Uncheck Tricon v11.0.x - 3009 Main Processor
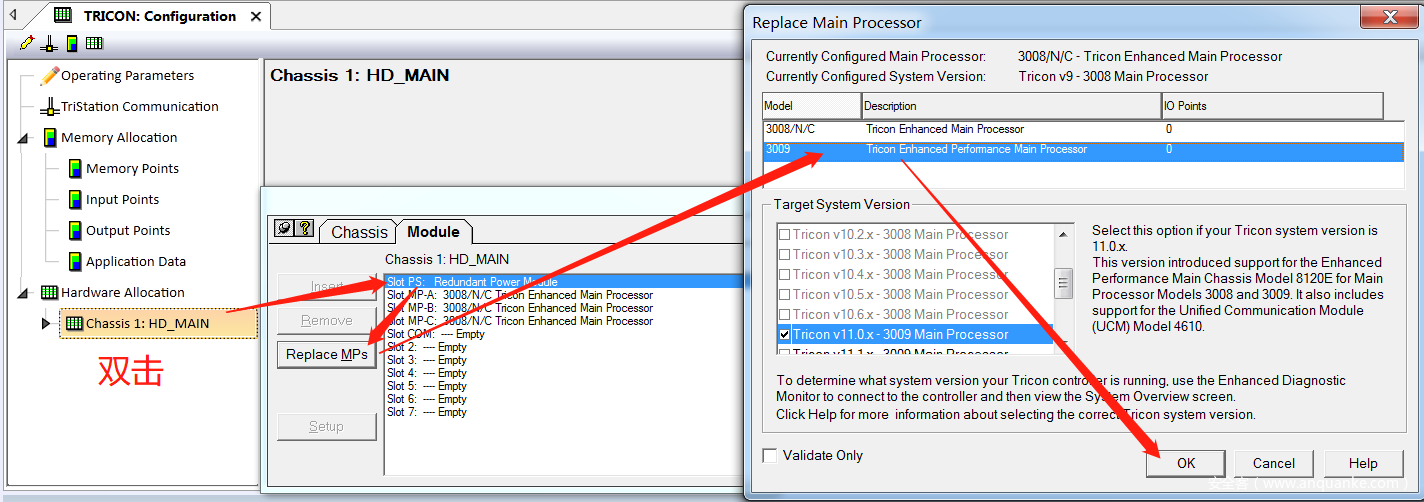Screen dimensions: 1424x502 coord(784,334)
